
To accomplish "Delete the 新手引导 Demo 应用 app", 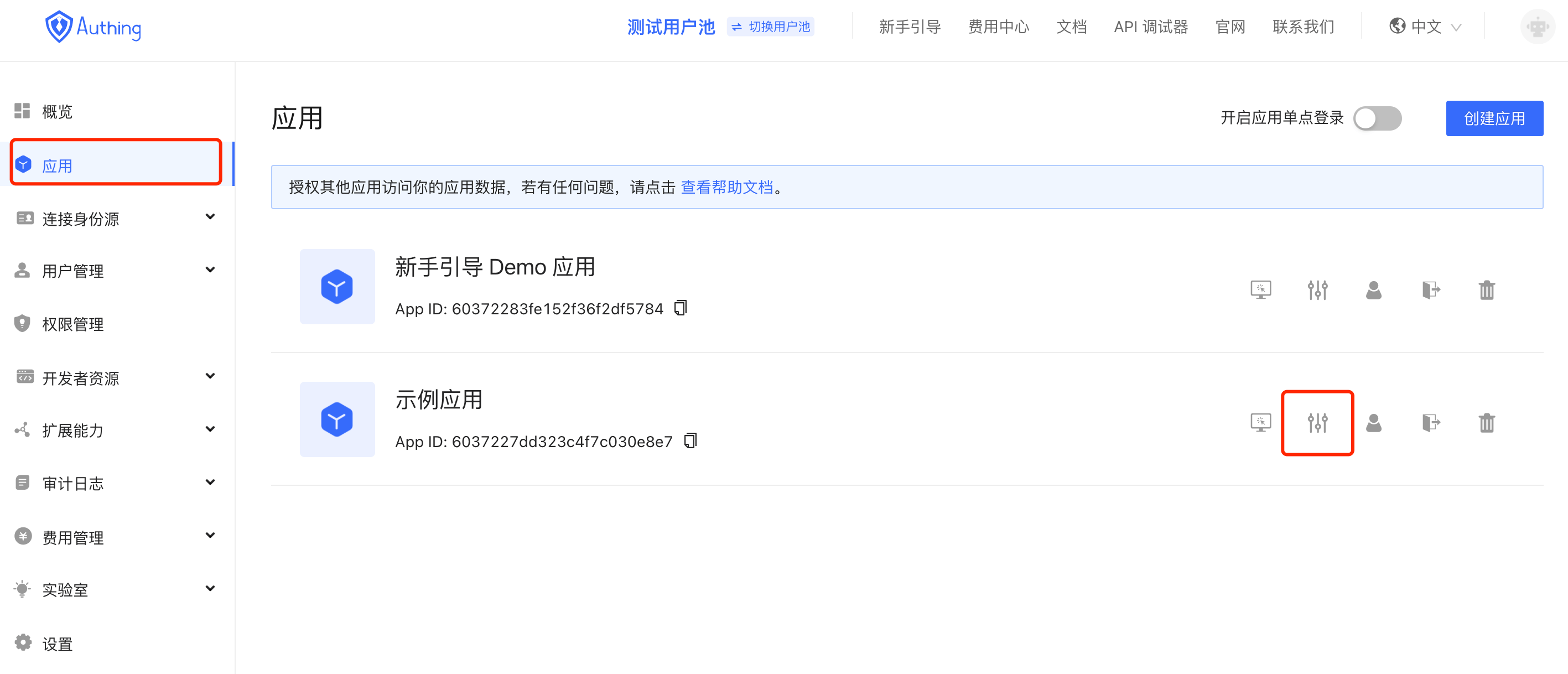I will pos(1487,290).
